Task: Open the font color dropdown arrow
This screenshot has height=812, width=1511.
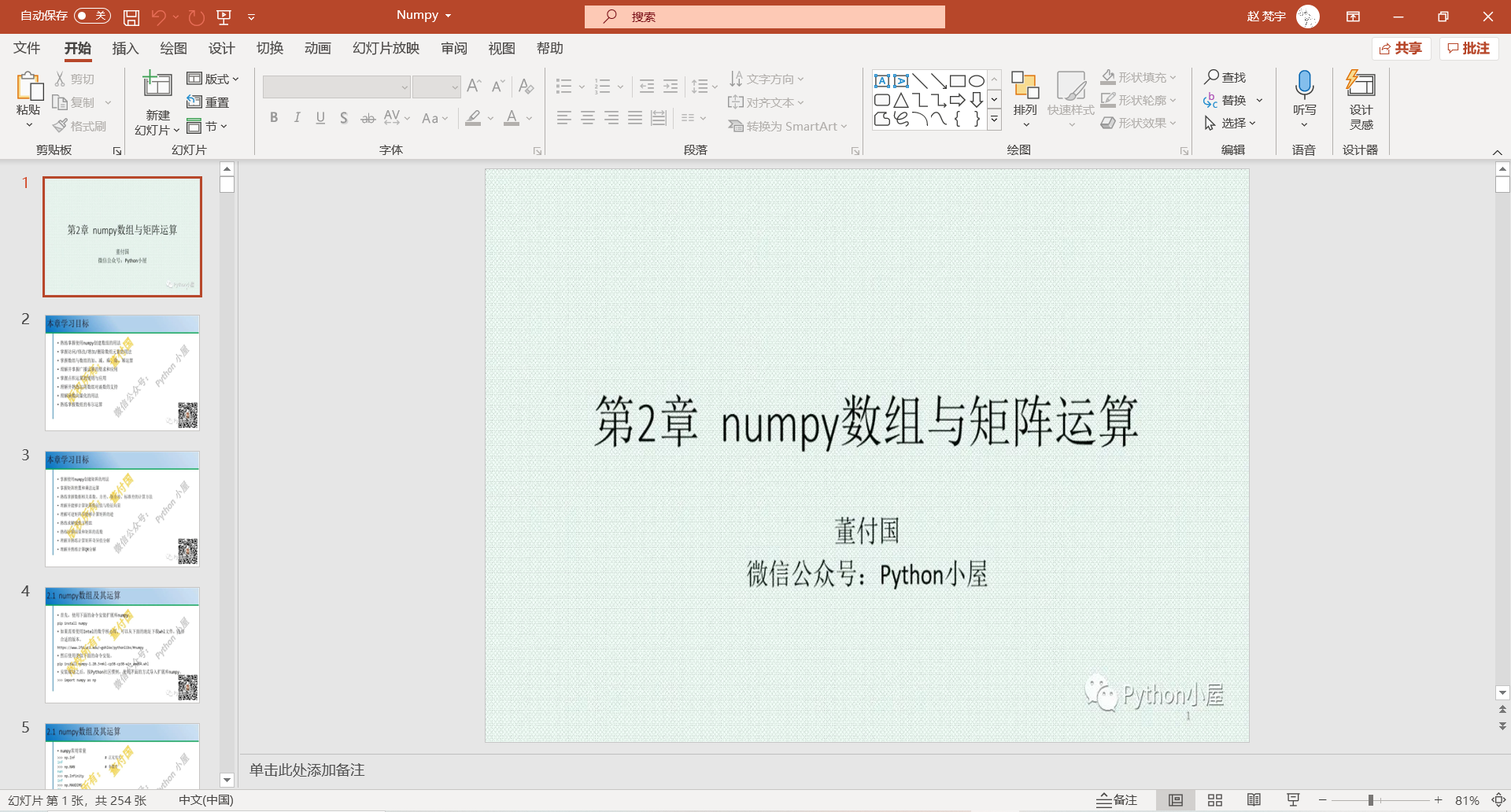Action: coord(527,118)
